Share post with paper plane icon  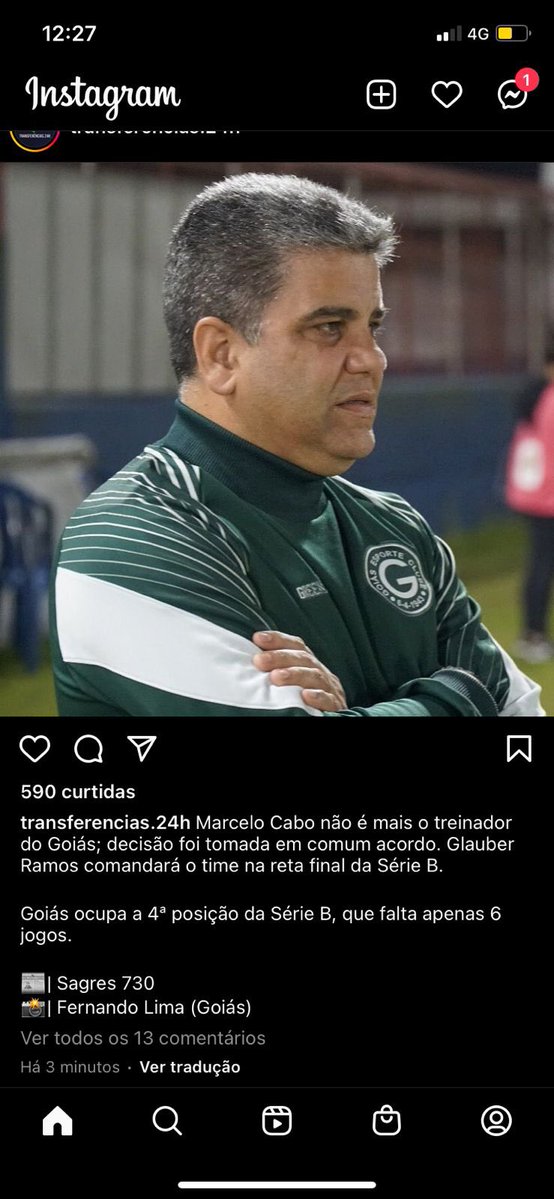(142, 748)
